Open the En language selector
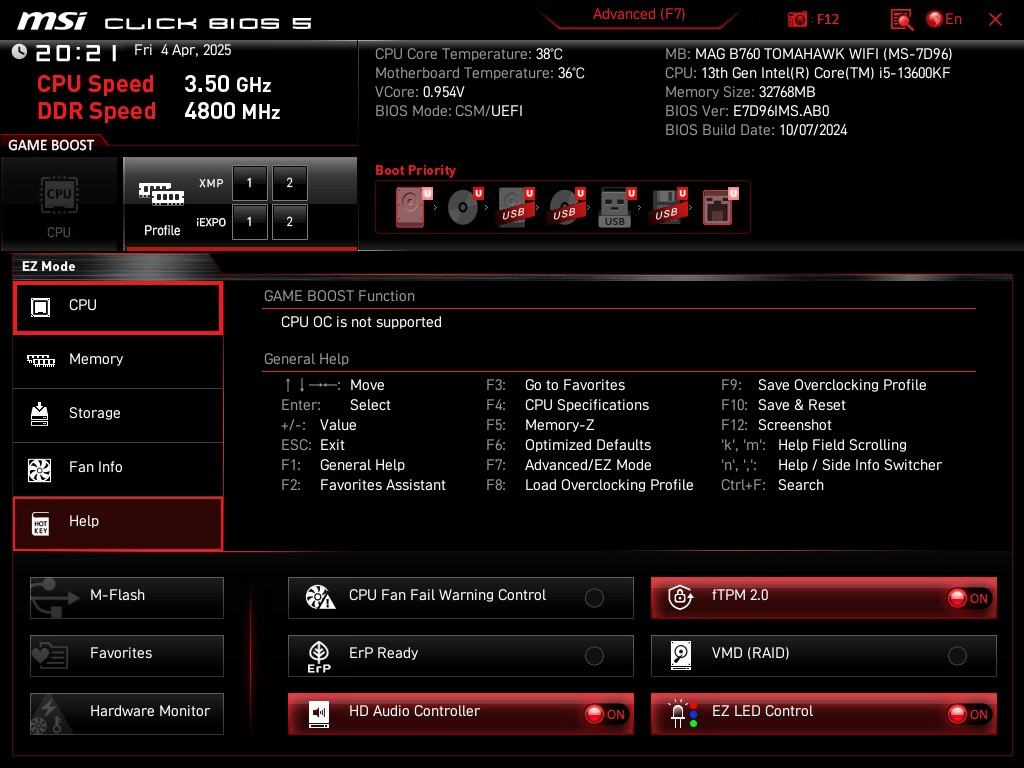This screenshot has width=1024, height=768. (944, 19)
